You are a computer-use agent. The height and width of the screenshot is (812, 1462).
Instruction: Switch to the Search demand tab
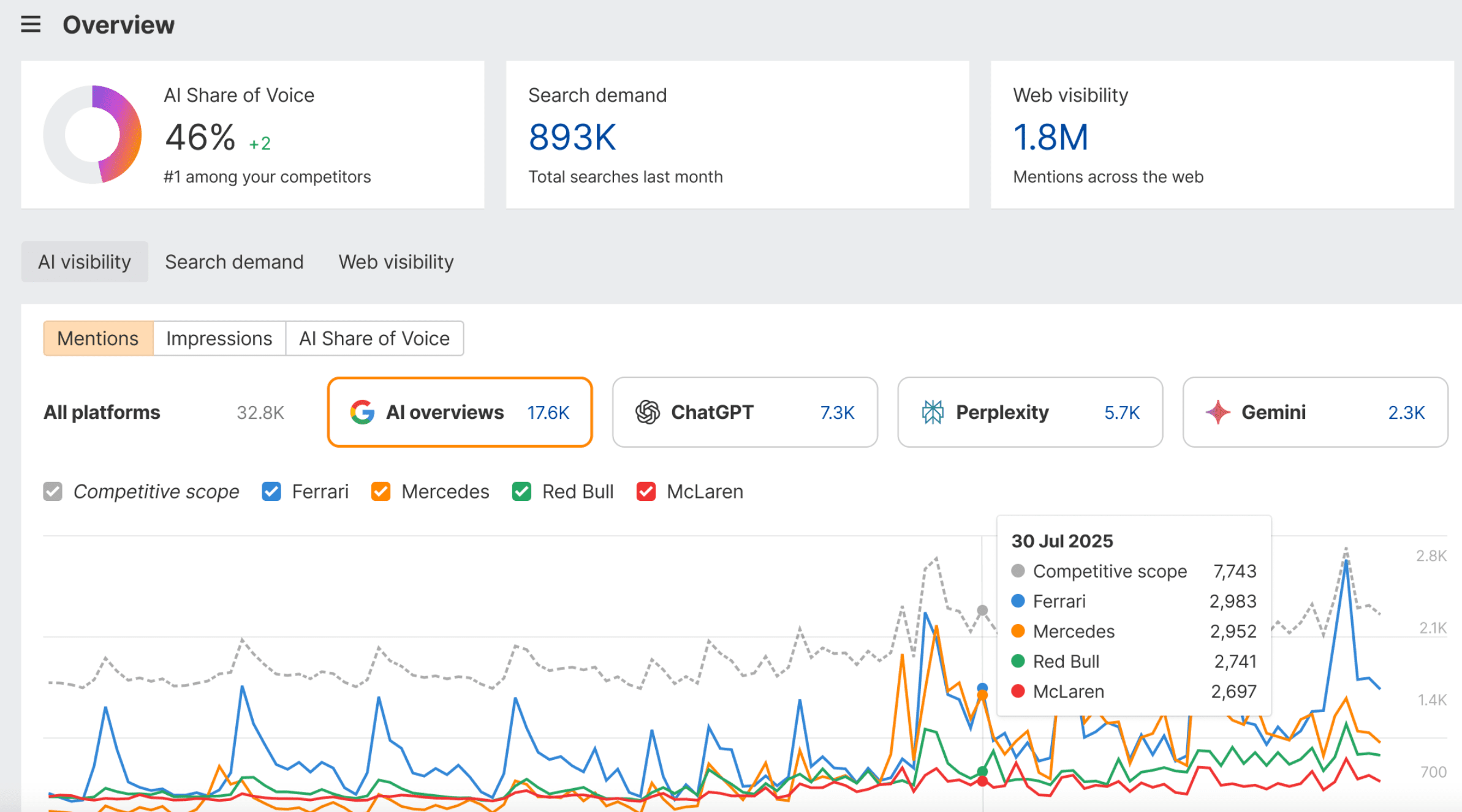(234, 262)
